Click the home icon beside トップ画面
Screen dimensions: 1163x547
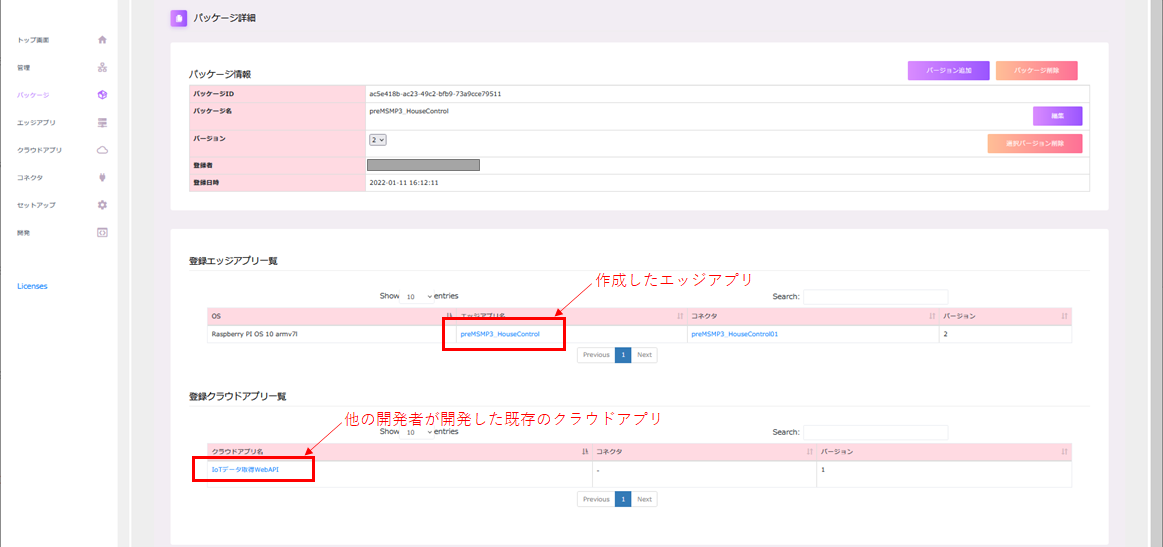(x=102, y=40)
